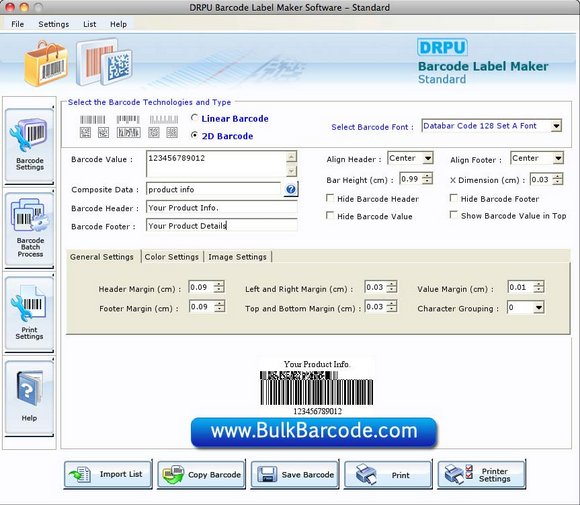Switch to the General Settings tab
Viewport: 580px width, 505px height.
point(102,257)
